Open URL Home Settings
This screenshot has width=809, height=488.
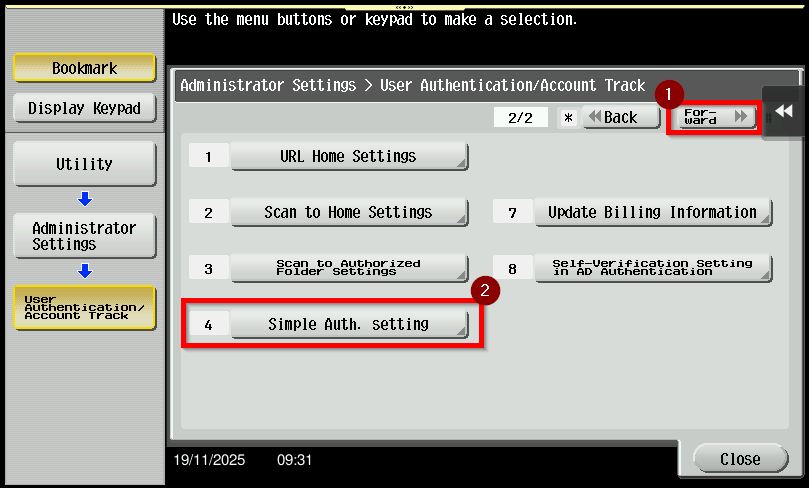[349, 156]
